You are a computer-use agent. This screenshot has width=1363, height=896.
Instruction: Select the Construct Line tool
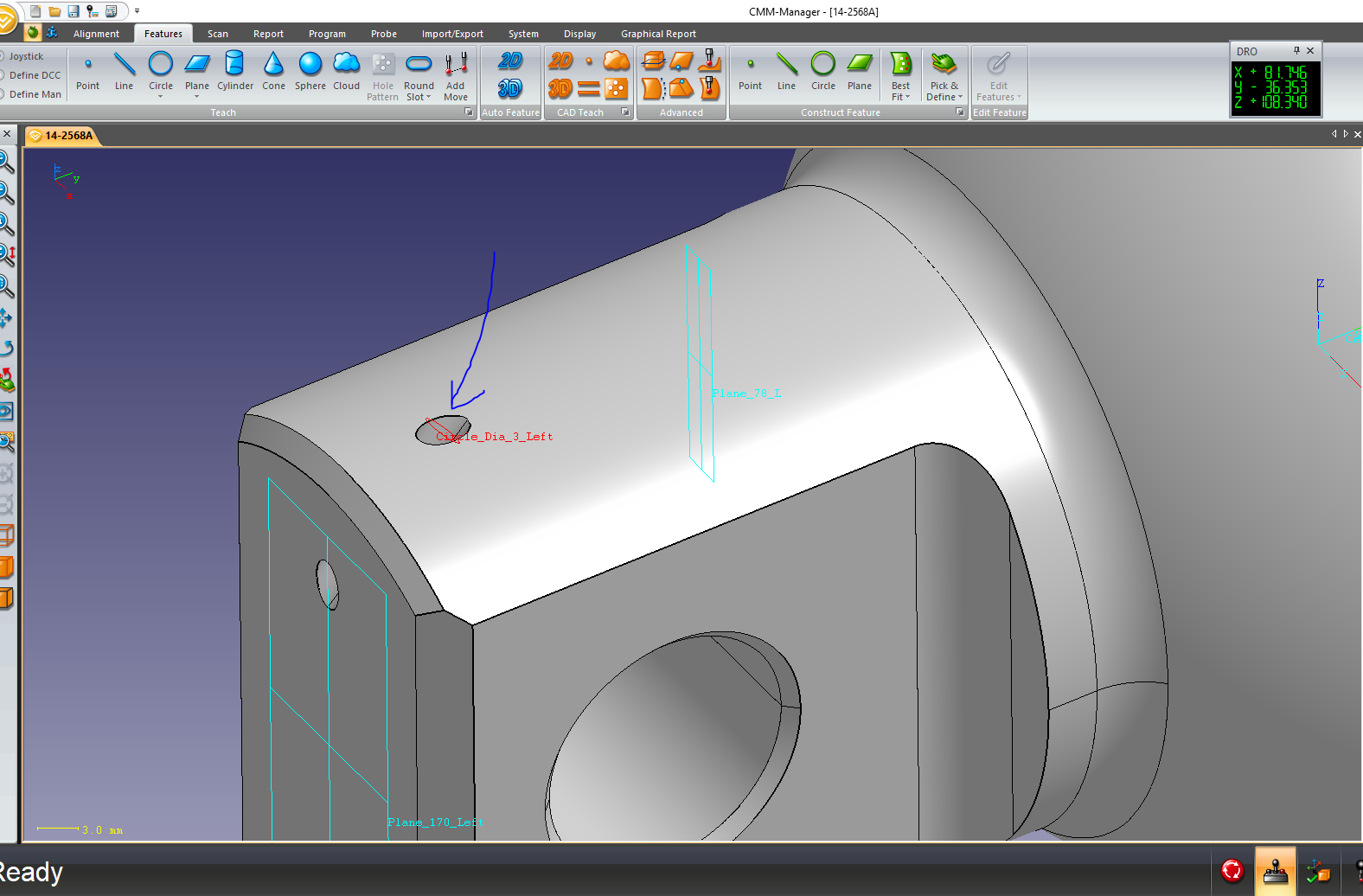coord(786,71)
